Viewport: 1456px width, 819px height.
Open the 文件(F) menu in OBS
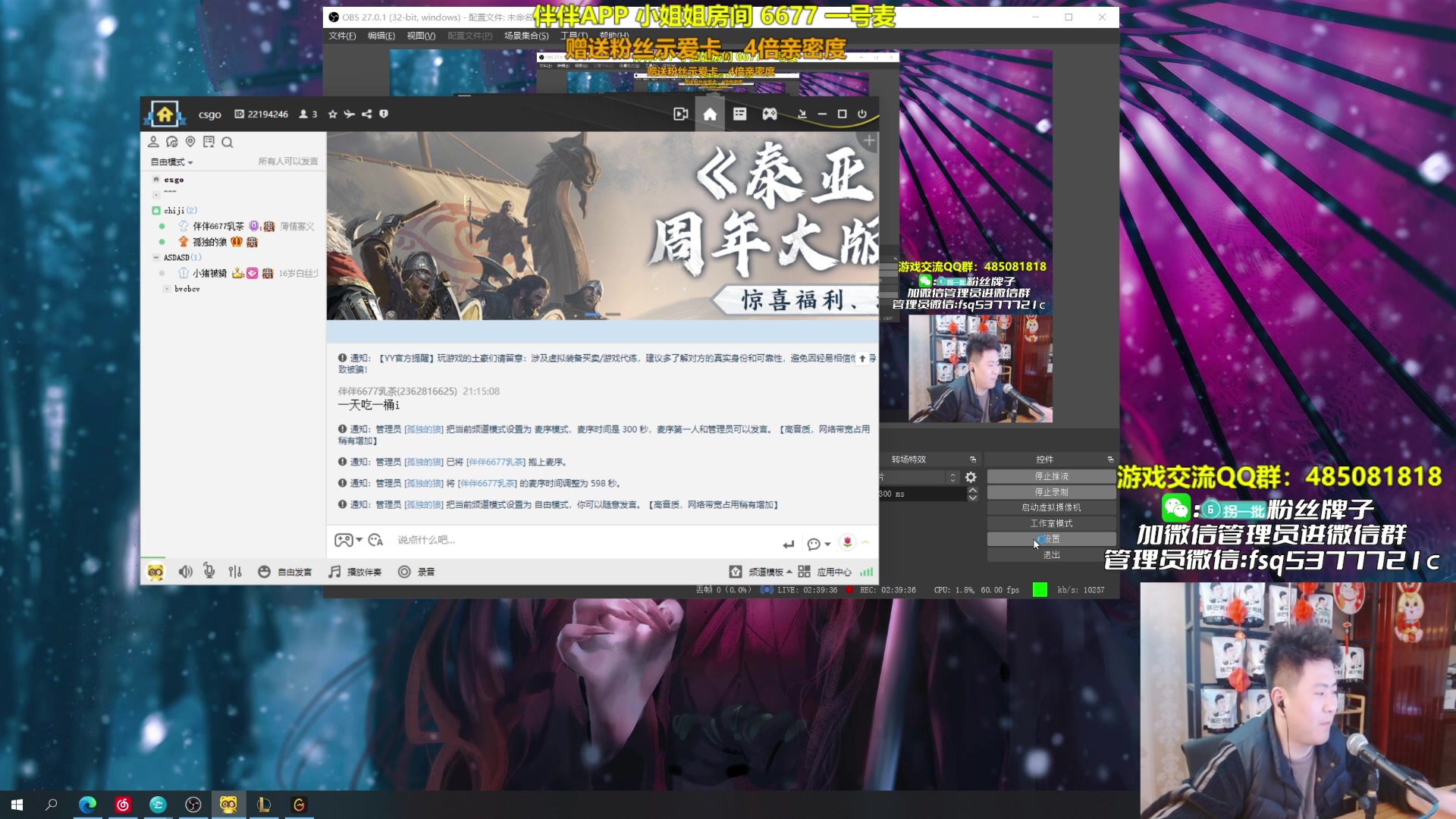pyautogui.click(x=342, y=36)
